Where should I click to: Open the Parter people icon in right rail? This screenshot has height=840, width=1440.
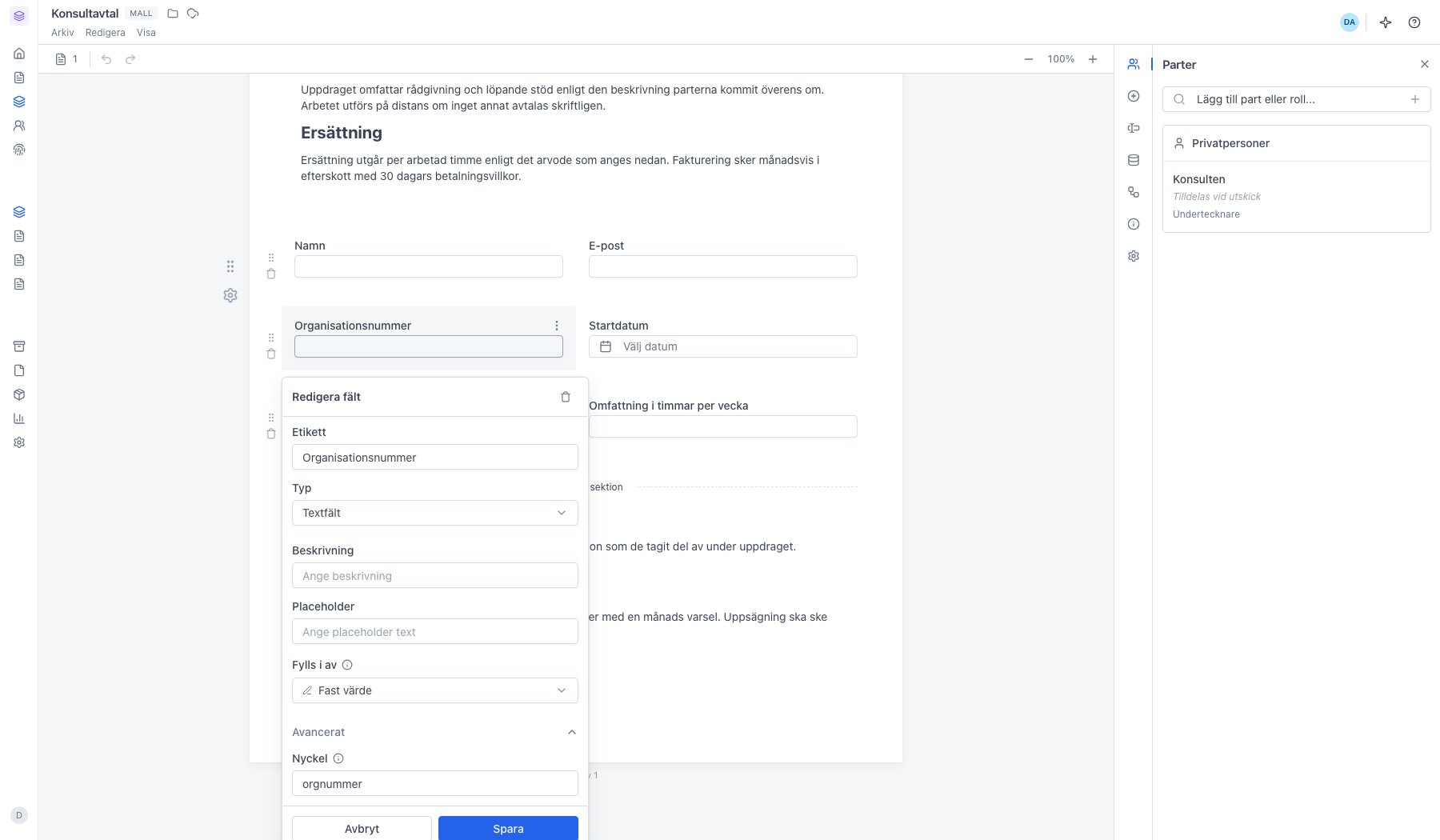[x=1134, y=64]
